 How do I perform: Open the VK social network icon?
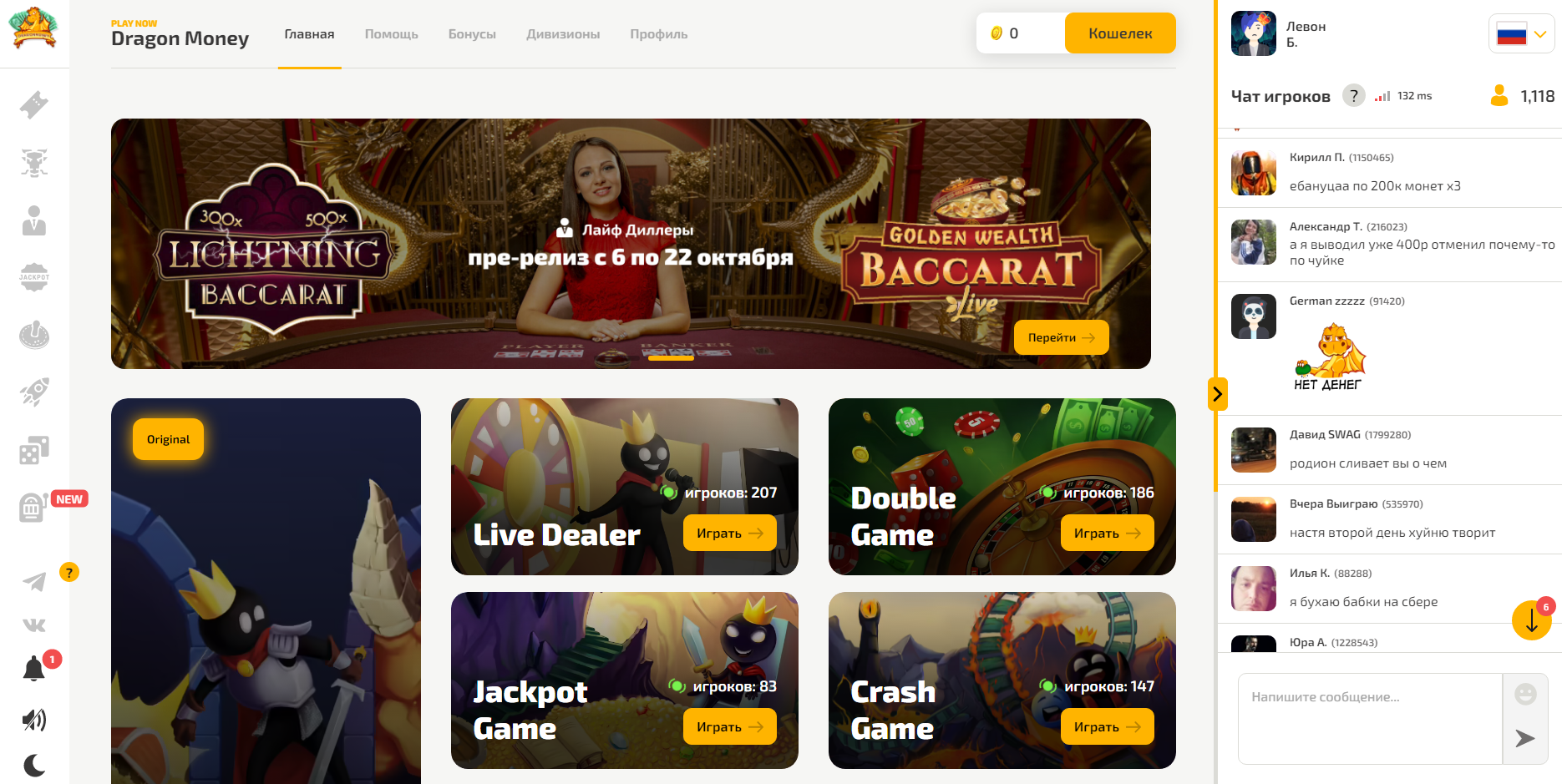(x=34, y=625)
